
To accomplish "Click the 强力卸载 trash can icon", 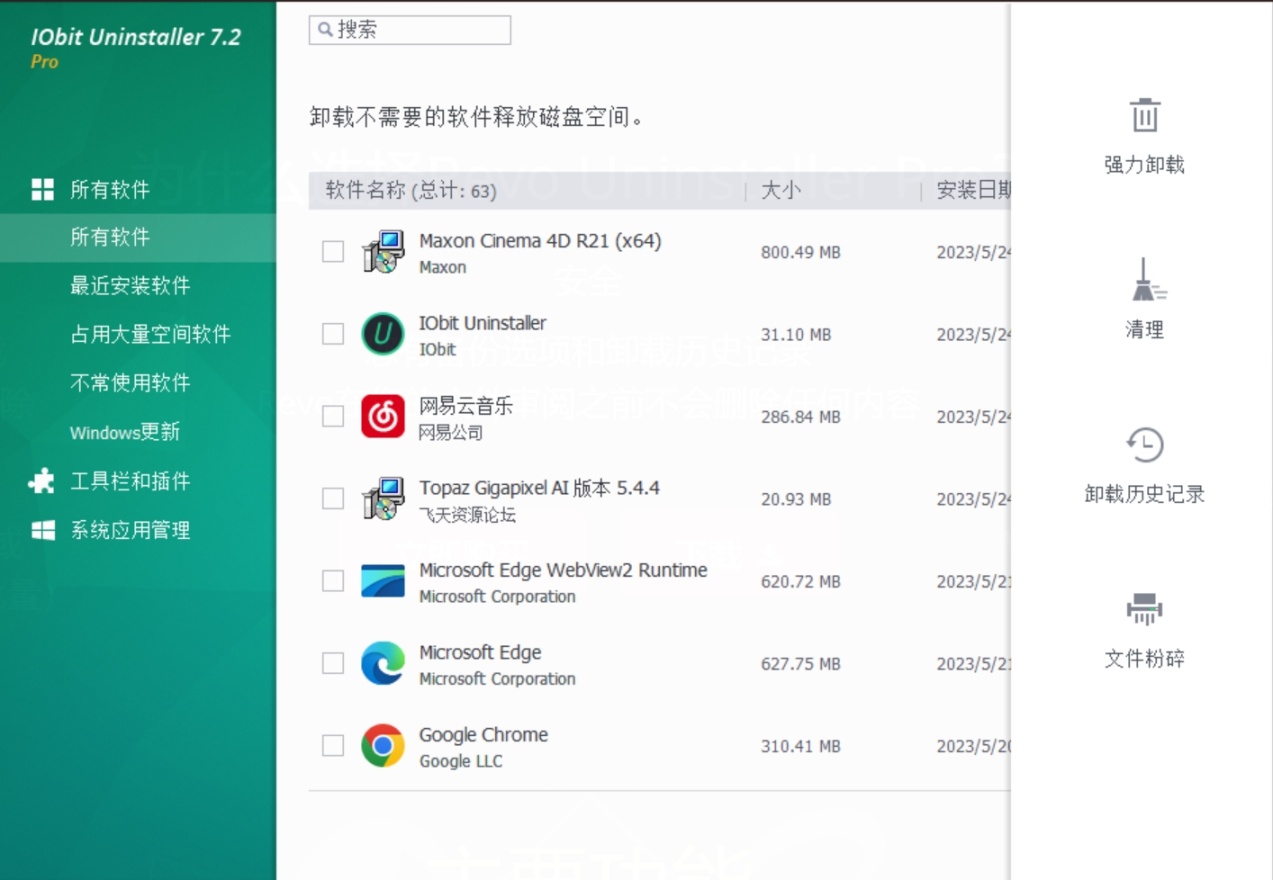I will point(1144,115).
